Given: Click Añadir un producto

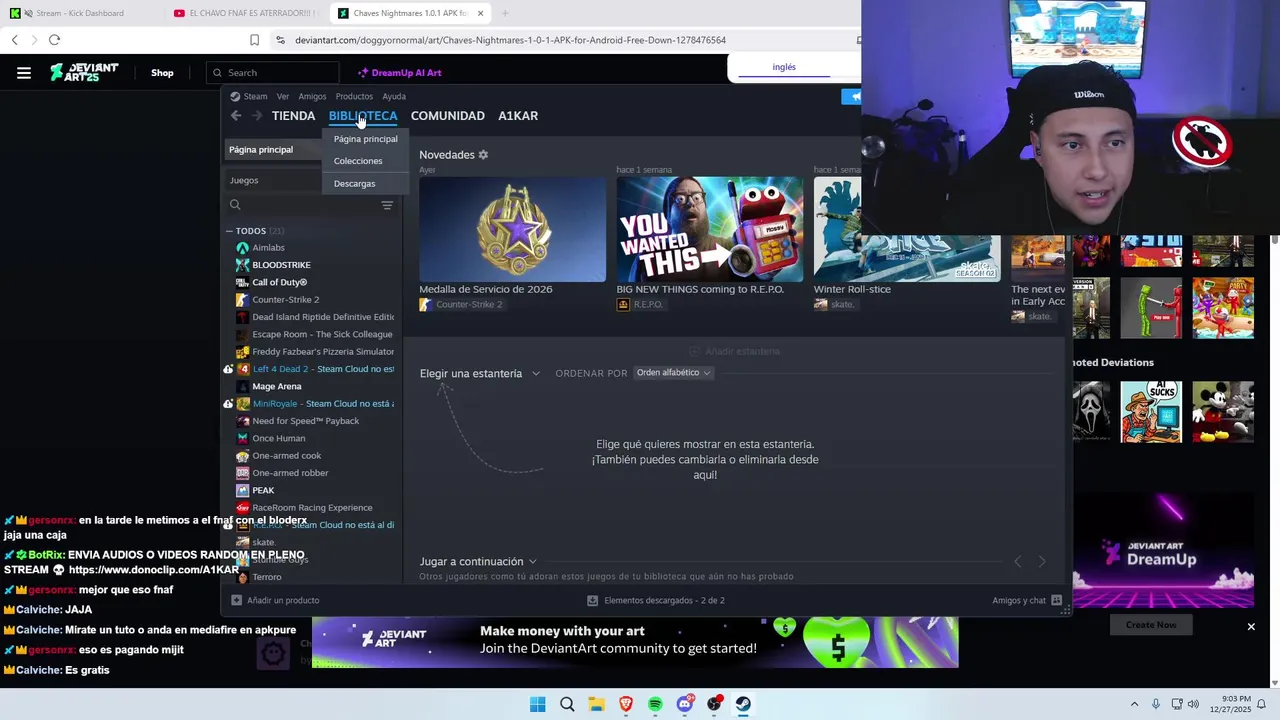Looking at the screenshot, I should (275, 600).
